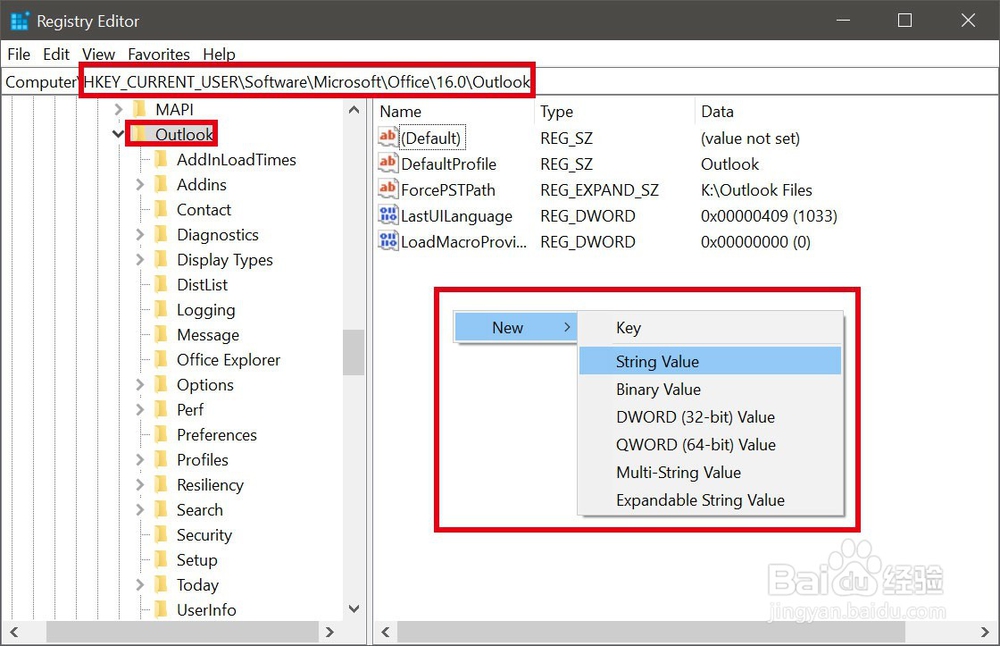This screenshot has width=1000, height=646.
Task: Select the Resiliency tree key
Action: pos(210,485)
